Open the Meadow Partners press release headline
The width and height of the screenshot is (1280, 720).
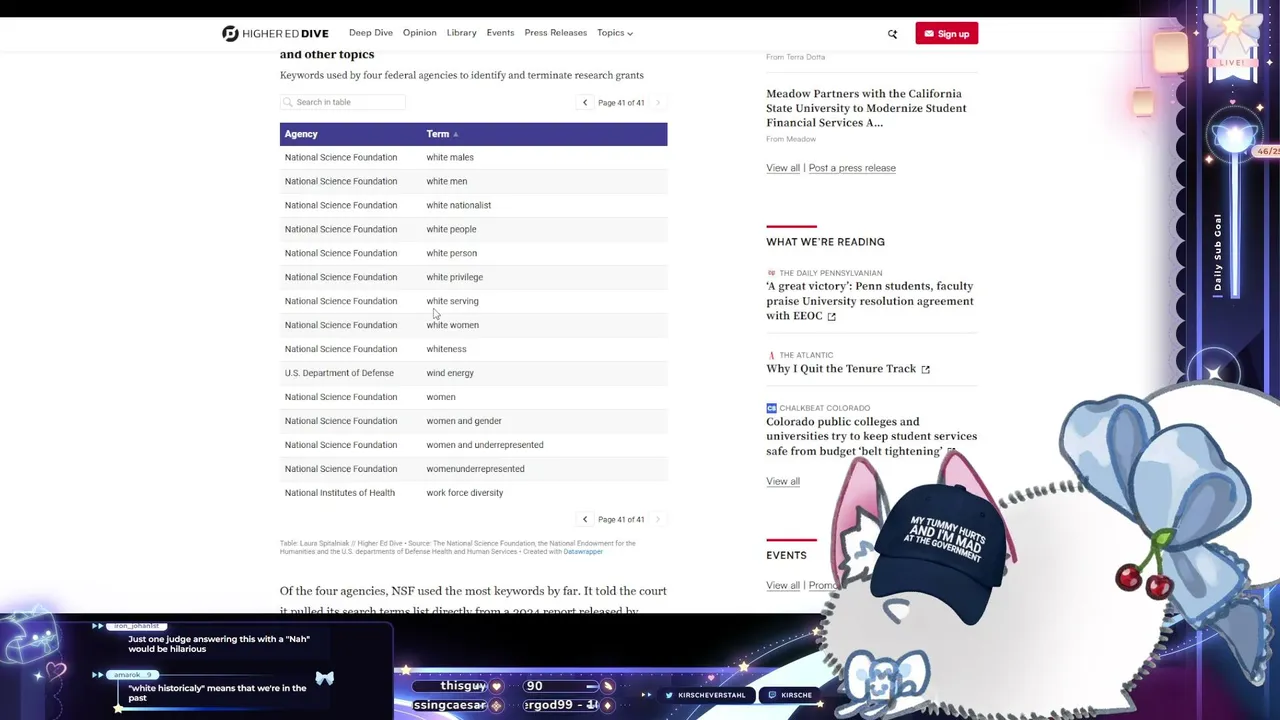(x=867, y=108)
